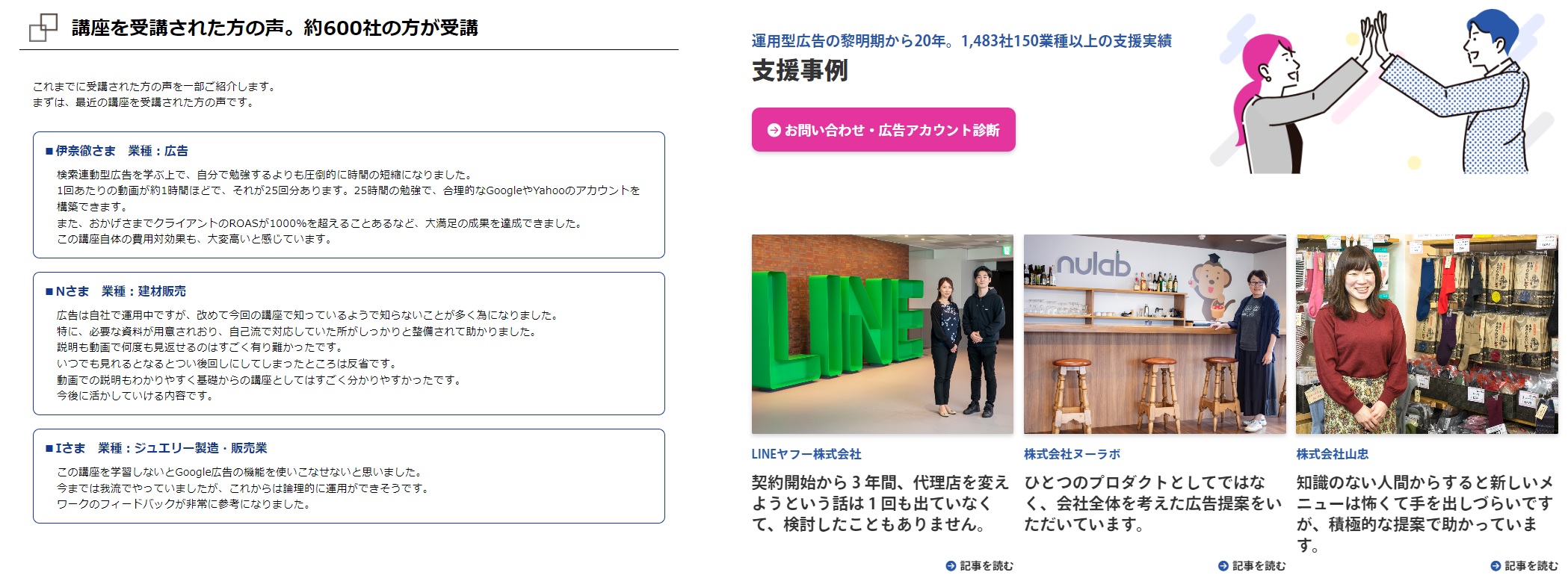Click the arrow icon under the 山忠 article
The width and height of the screenshot is (1568, 587).
(x=1496, y=566)
